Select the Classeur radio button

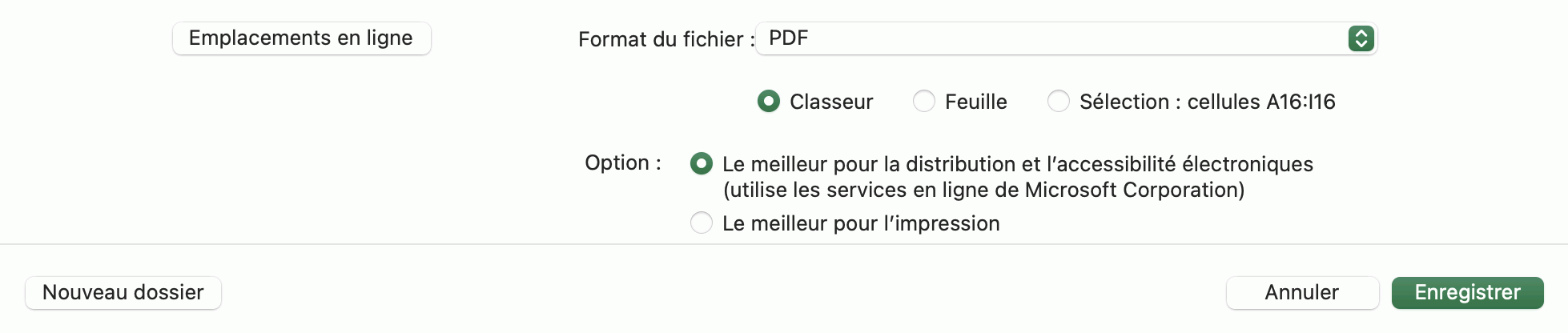point(769,102)
